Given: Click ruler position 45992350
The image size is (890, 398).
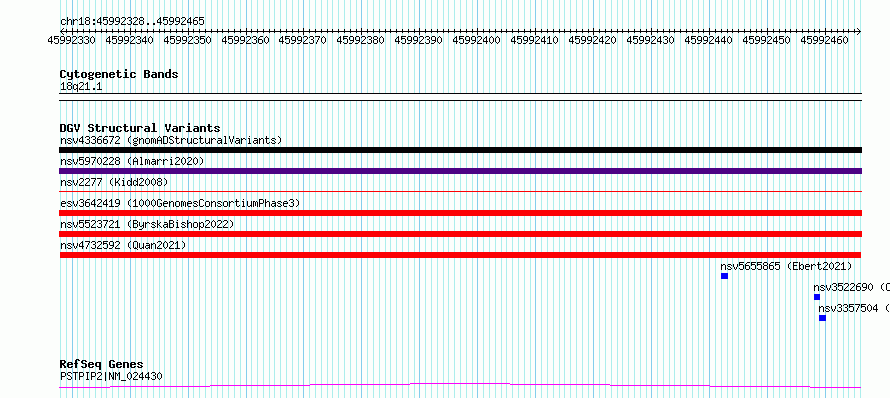Looking at the screenshot, I should (x=188, y=40).
